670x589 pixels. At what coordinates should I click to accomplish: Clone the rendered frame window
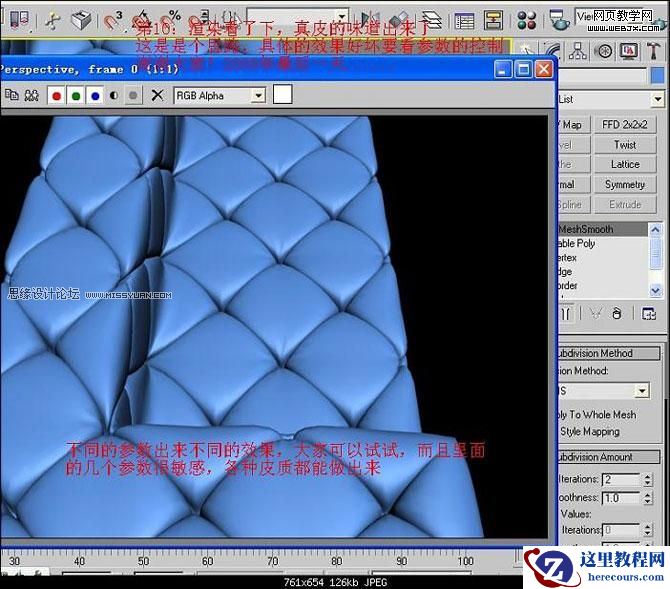12,94
